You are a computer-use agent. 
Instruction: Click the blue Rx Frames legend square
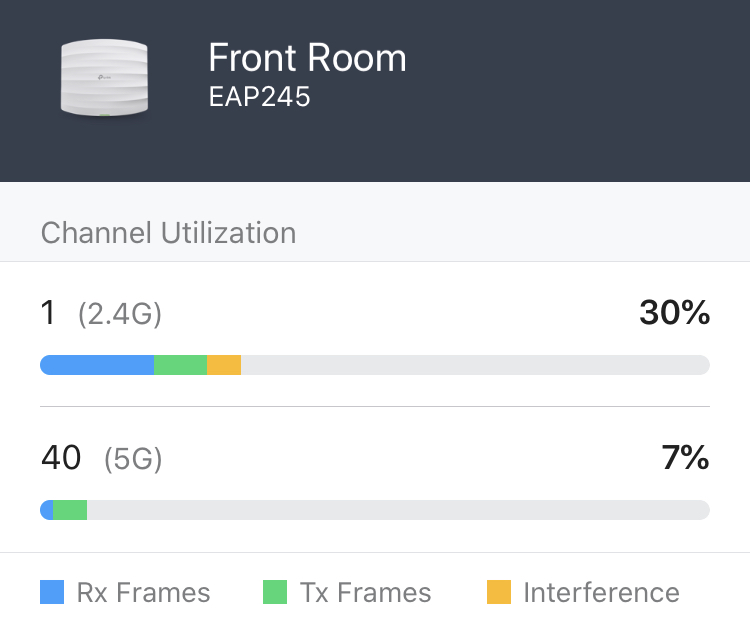[52, 592]
